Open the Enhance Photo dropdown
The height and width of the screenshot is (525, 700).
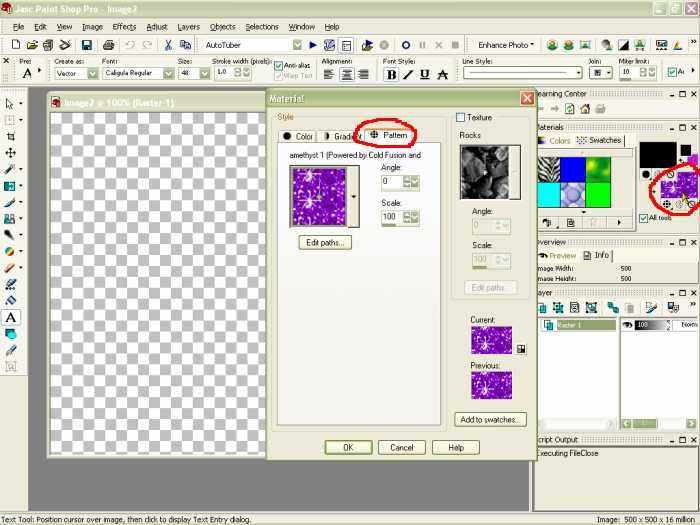506,45
